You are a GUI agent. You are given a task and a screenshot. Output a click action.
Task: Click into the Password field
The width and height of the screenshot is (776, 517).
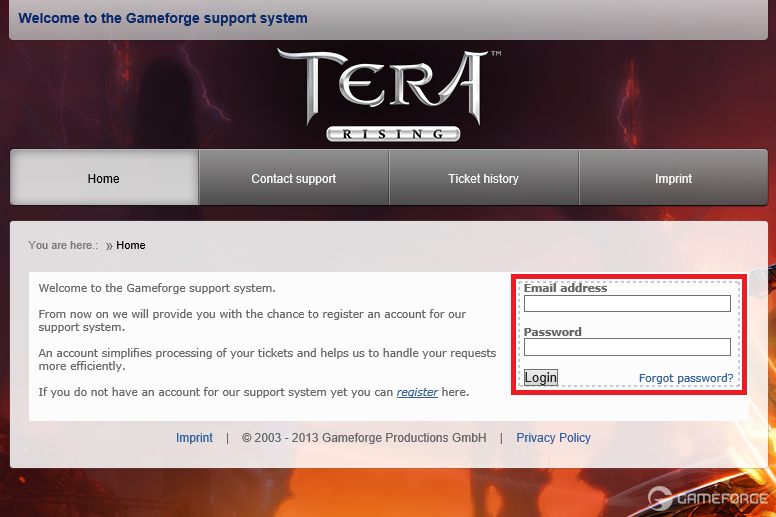(627, 347)
